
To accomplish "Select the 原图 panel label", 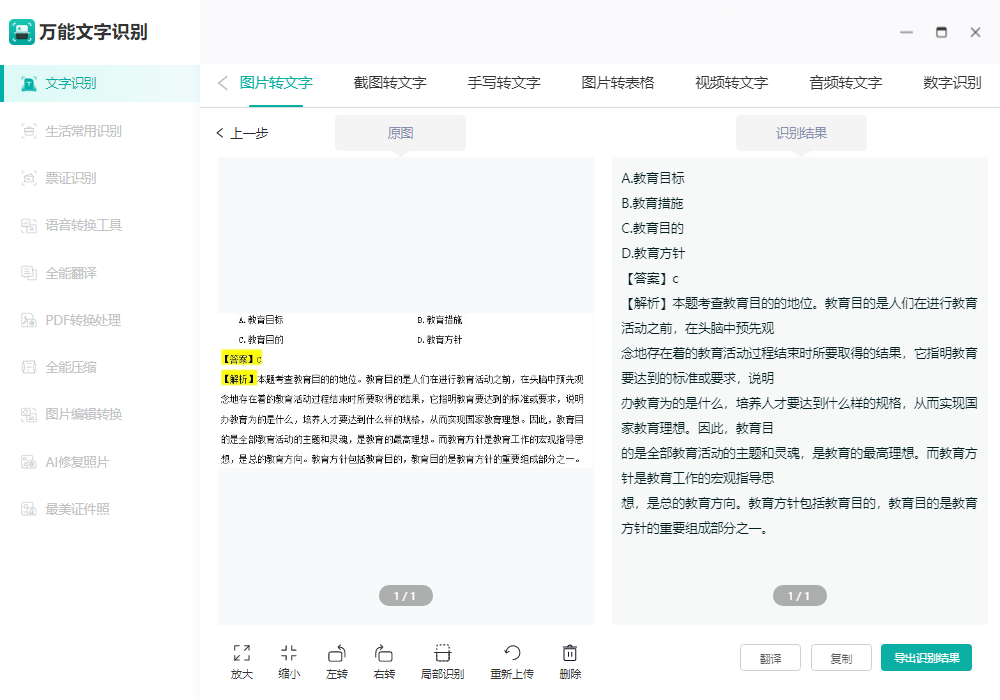I will 401,133.
